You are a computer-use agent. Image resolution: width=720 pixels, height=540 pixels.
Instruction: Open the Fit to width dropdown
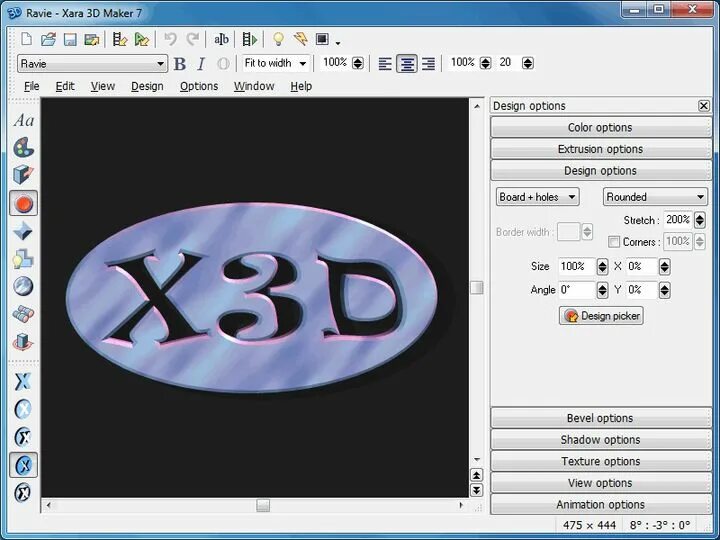coord(276,63)
